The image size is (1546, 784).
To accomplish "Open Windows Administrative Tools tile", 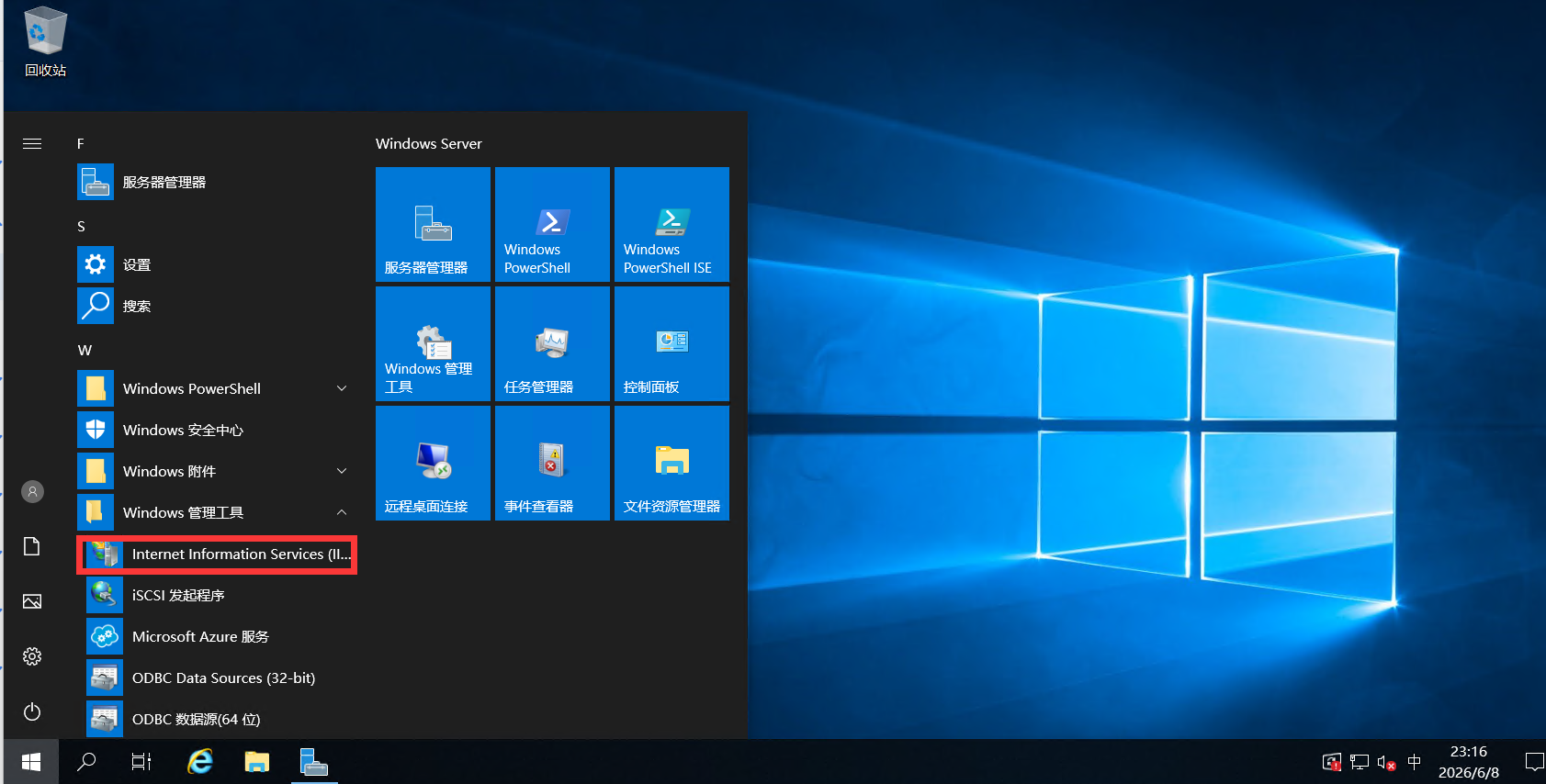I will [x=433, y=343].
